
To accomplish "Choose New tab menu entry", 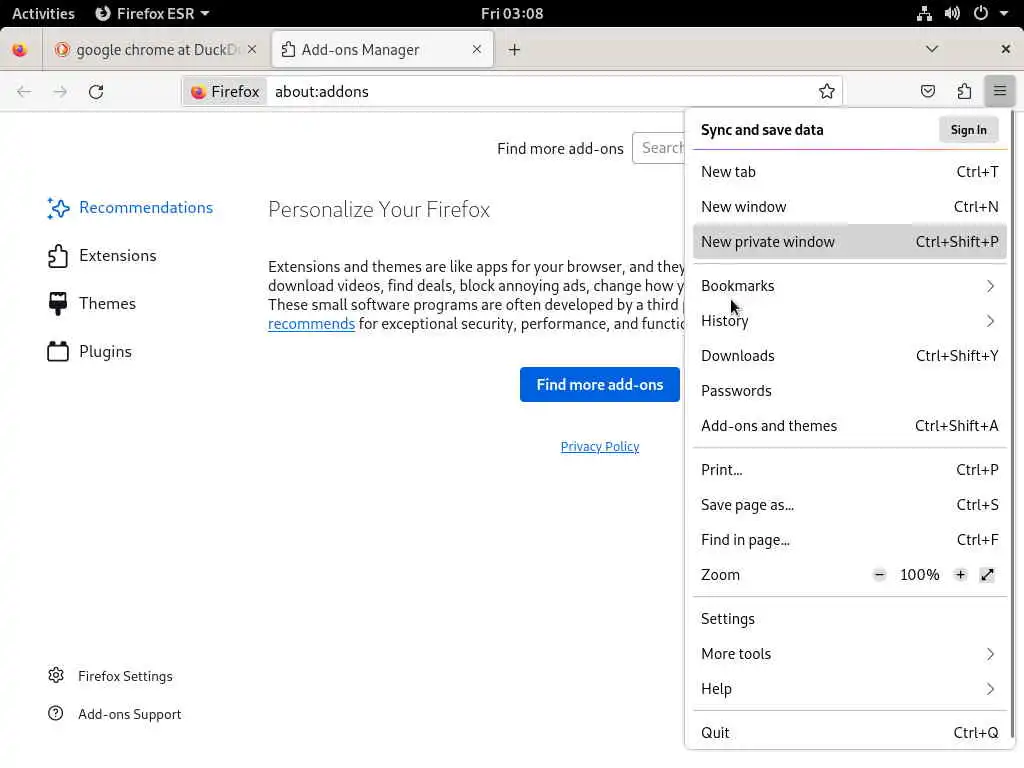I will click(850, 172).
